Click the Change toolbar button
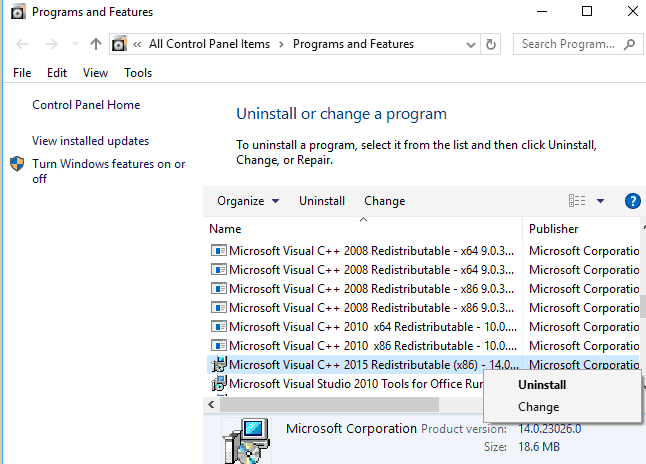 coord(384,201)
